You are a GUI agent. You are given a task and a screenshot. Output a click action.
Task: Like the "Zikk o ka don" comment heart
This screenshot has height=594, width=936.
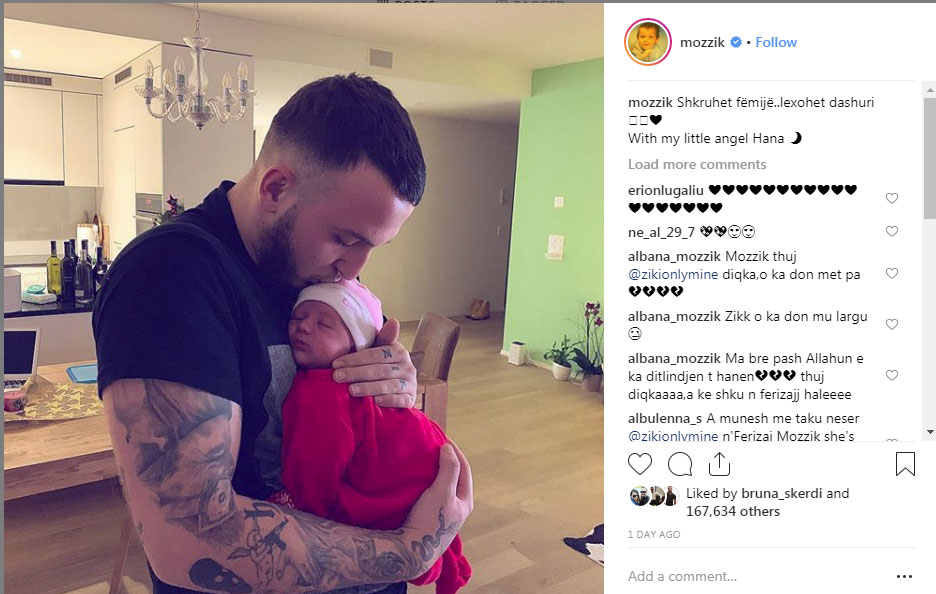892,324
